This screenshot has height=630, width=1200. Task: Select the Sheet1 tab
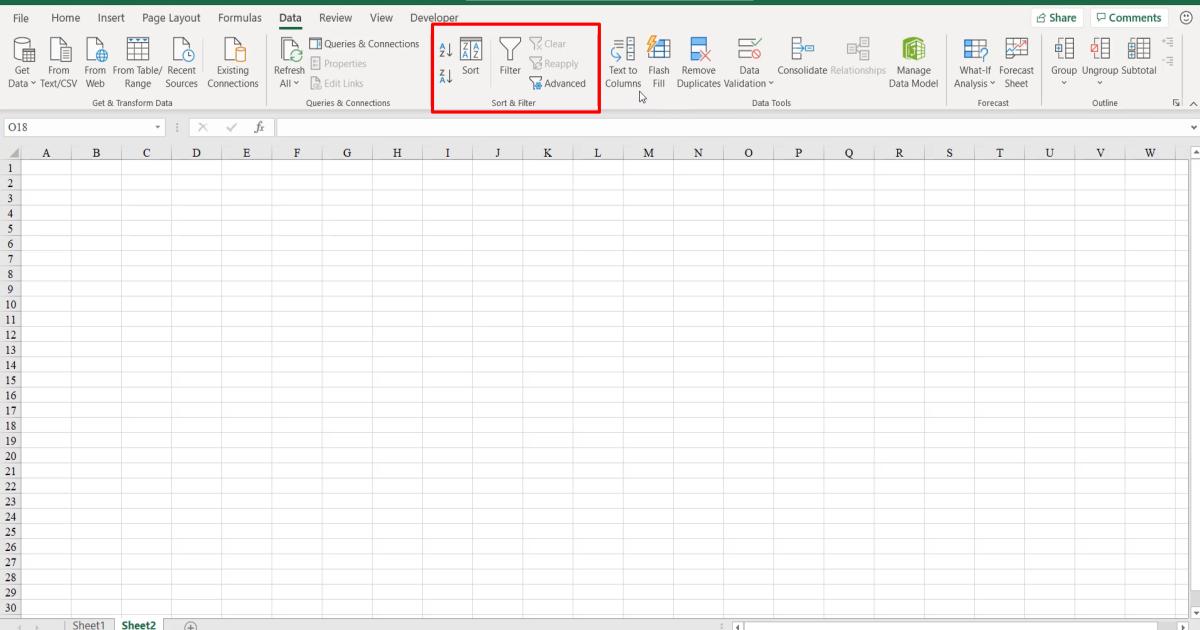(89, 624)
